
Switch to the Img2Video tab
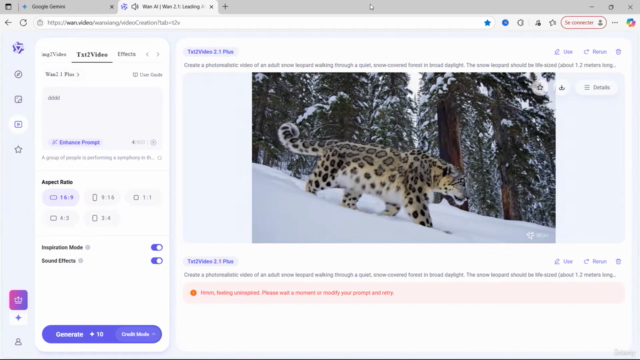[54, 54]
